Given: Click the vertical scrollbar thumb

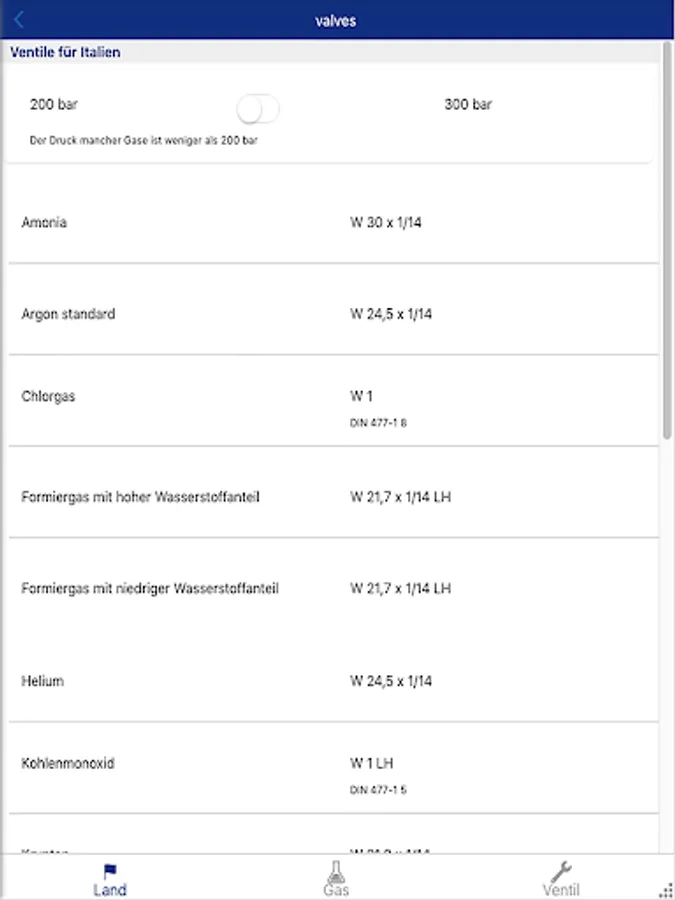Looking at the screenshot, I should point(667,240).
